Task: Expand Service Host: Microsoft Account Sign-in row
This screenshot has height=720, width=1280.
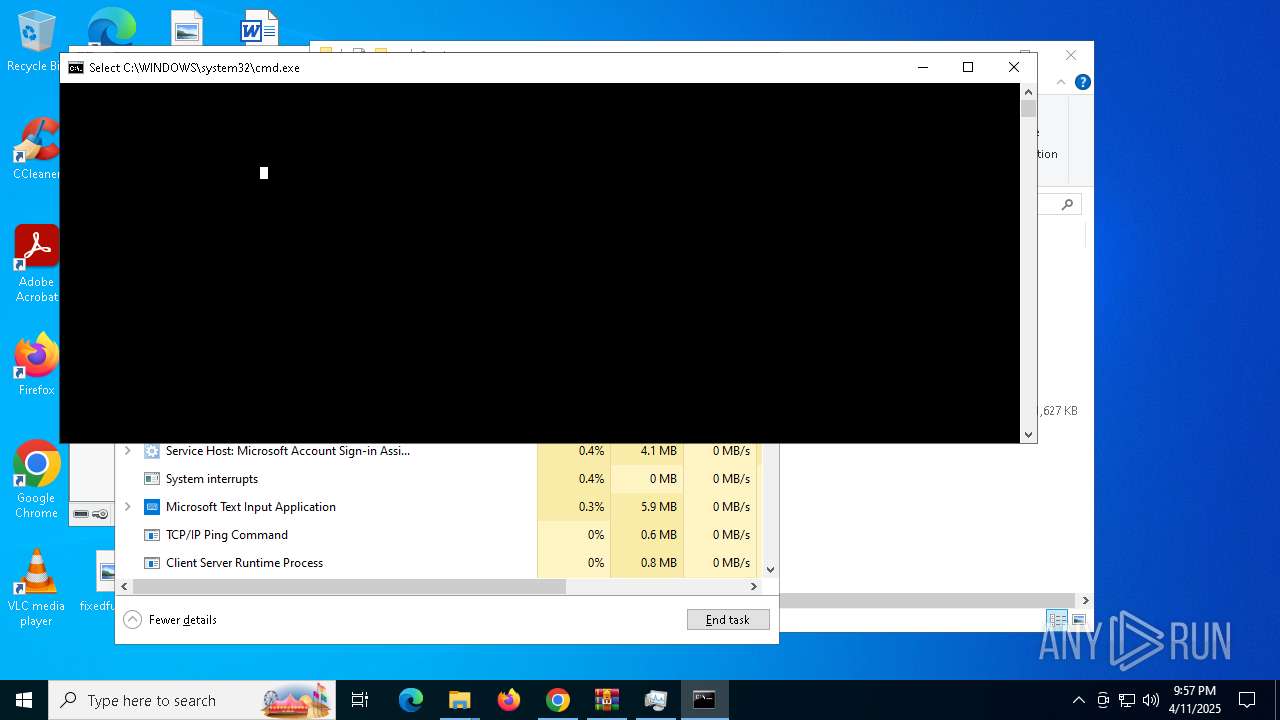Action: click(x=127, y=451)
